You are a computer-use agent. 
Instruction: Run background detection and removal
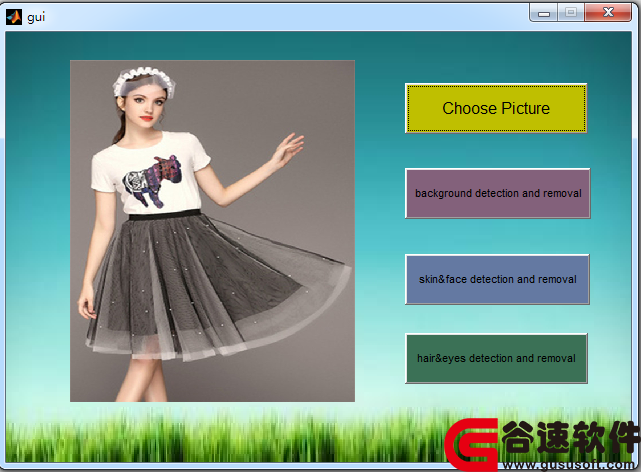[498, 193]
